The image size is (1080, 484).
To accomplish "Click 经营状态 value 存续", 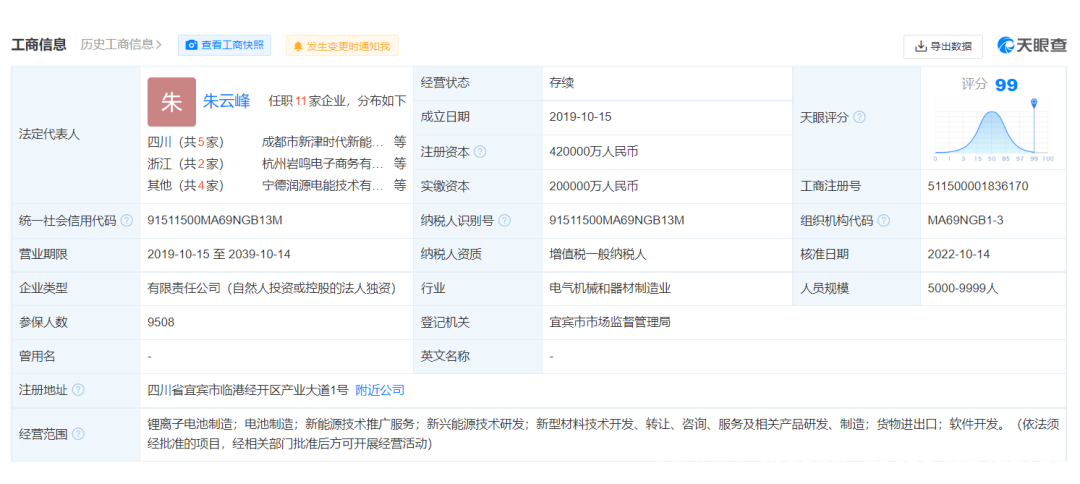I will [561, 83].
